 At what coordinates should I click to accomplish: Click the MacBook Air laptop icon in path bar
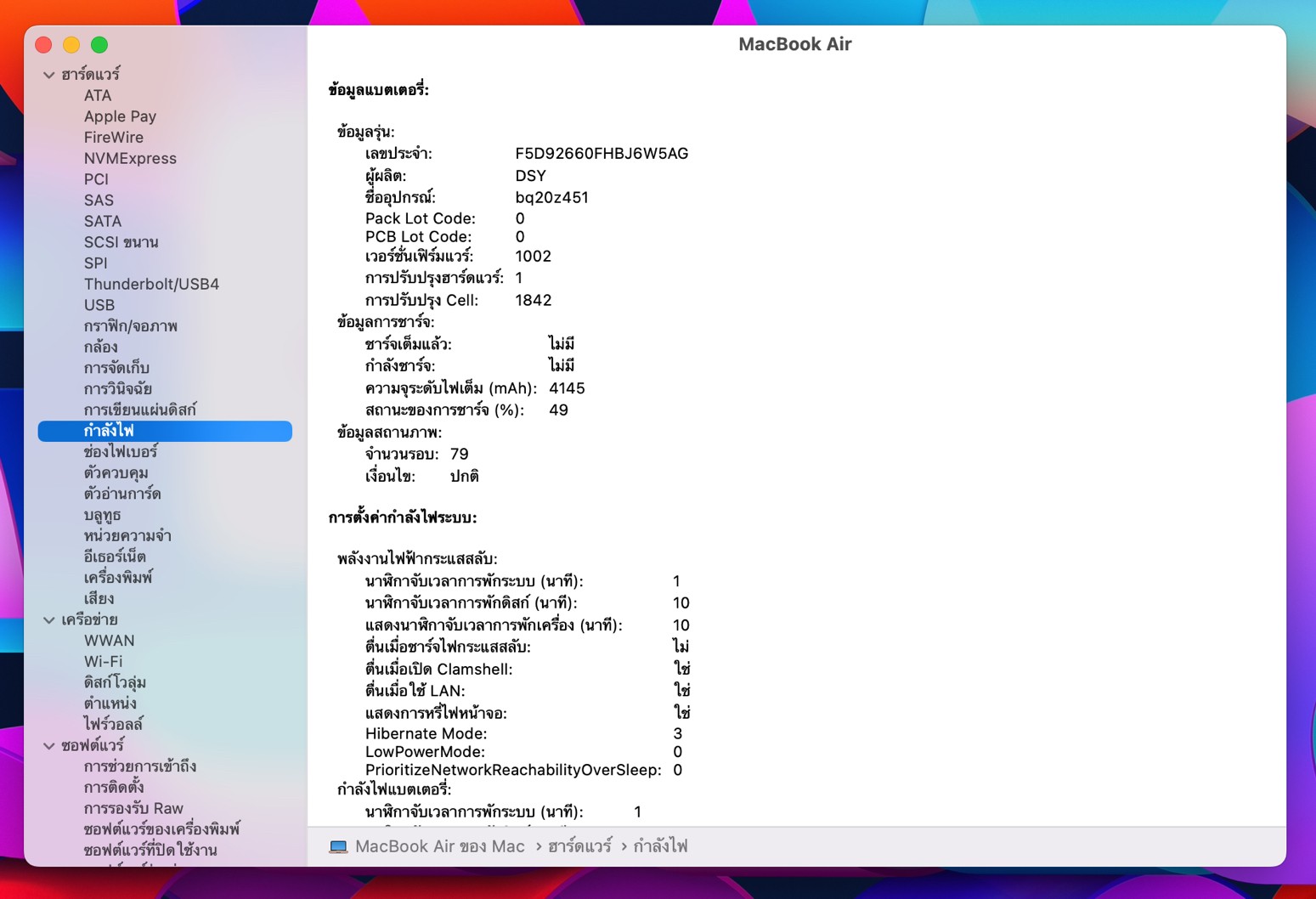pos(338,847)
